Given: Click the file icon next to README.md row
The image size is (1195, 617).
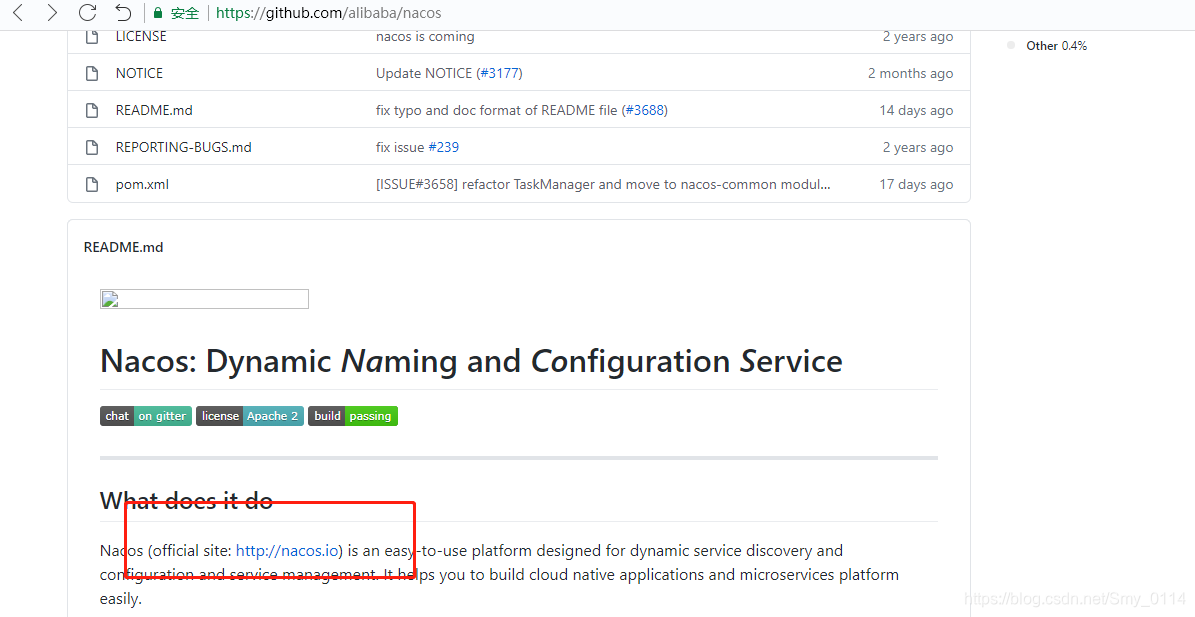Looking at the screenshot, I should 92,110.
